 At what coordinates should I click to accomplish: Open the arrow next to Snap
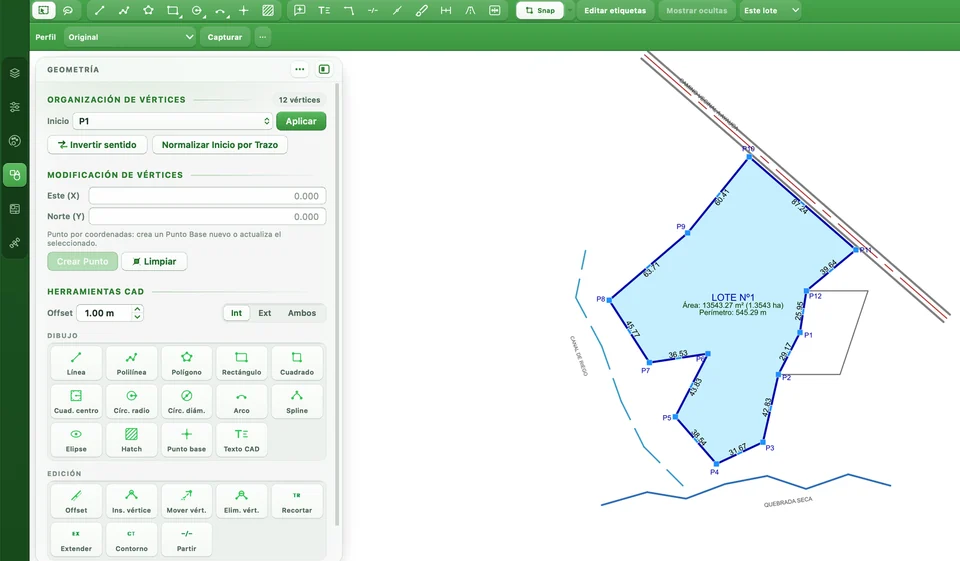570,10
